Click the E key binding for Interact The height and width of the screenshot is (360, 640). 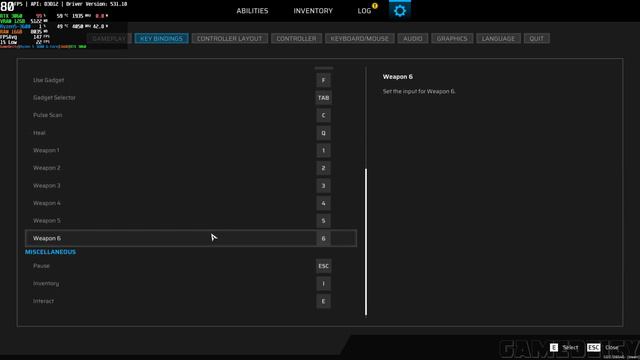tap(323, 301)
